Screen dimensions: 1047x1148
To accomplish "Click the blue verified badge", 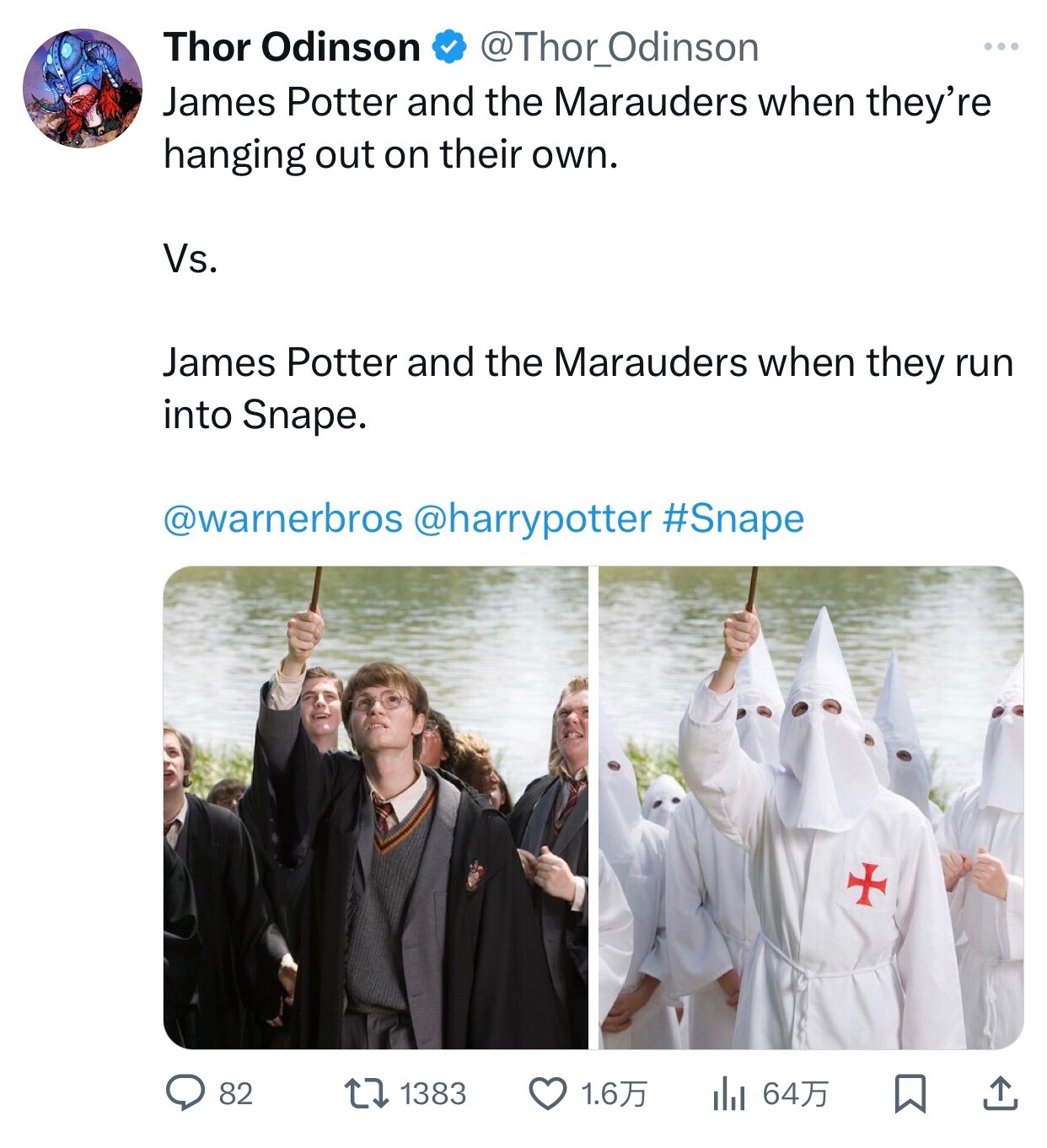I will pos(449,47).
